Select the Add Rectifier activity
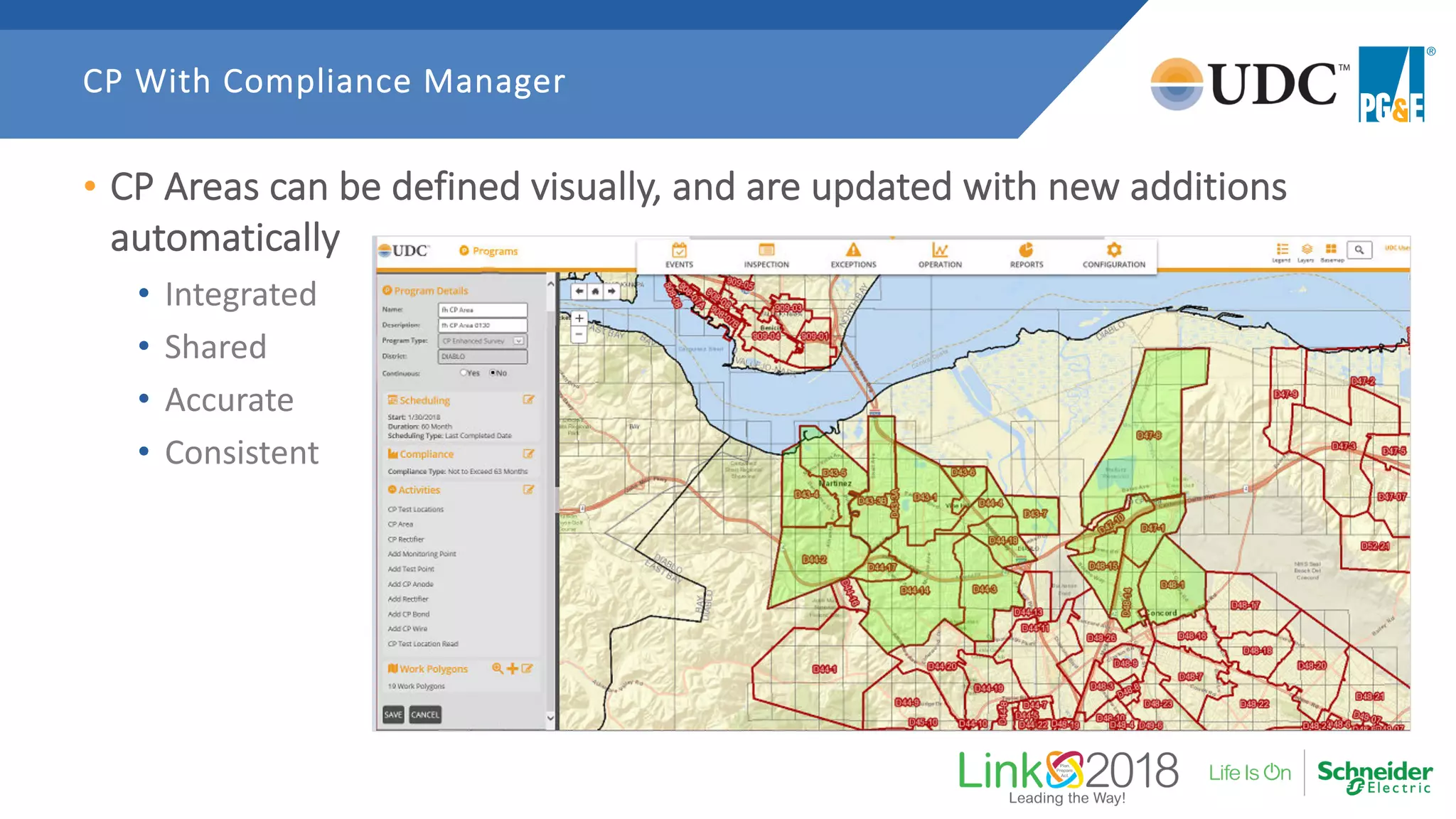 click(408, 599)
